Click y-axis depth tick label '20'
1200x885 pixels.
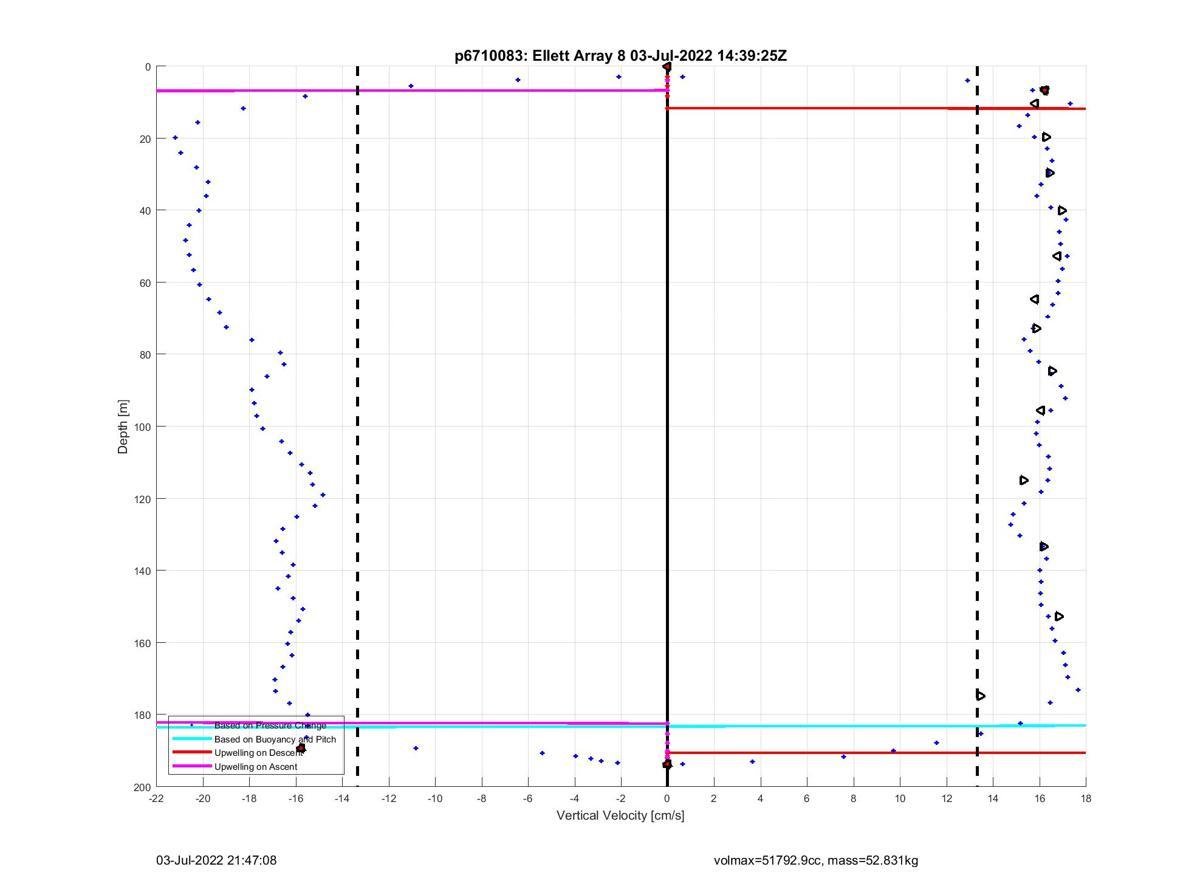(145, 139)
